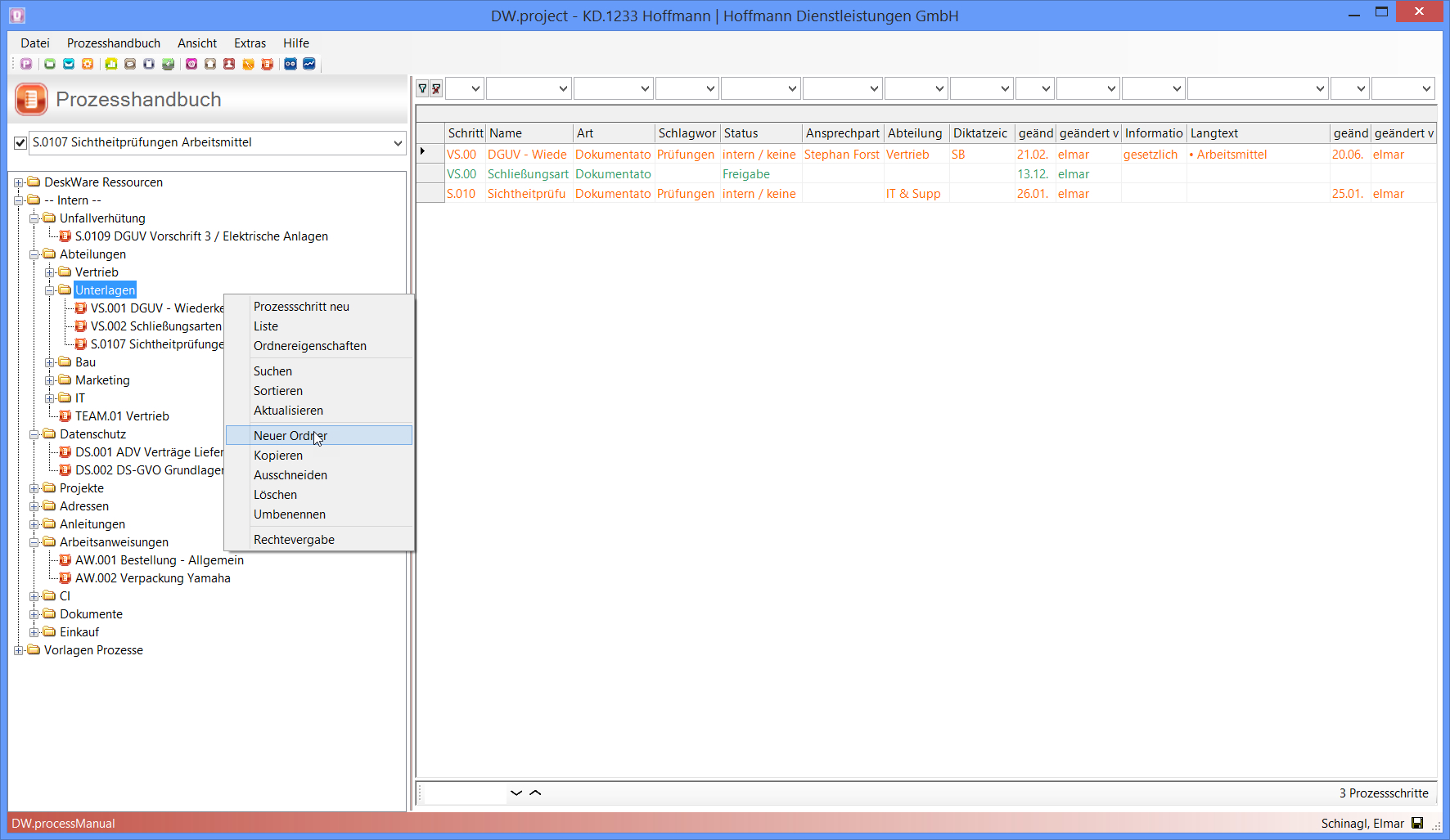
Task: Clear the filter with the crossed funnel icon
Action: click(437, 88)
